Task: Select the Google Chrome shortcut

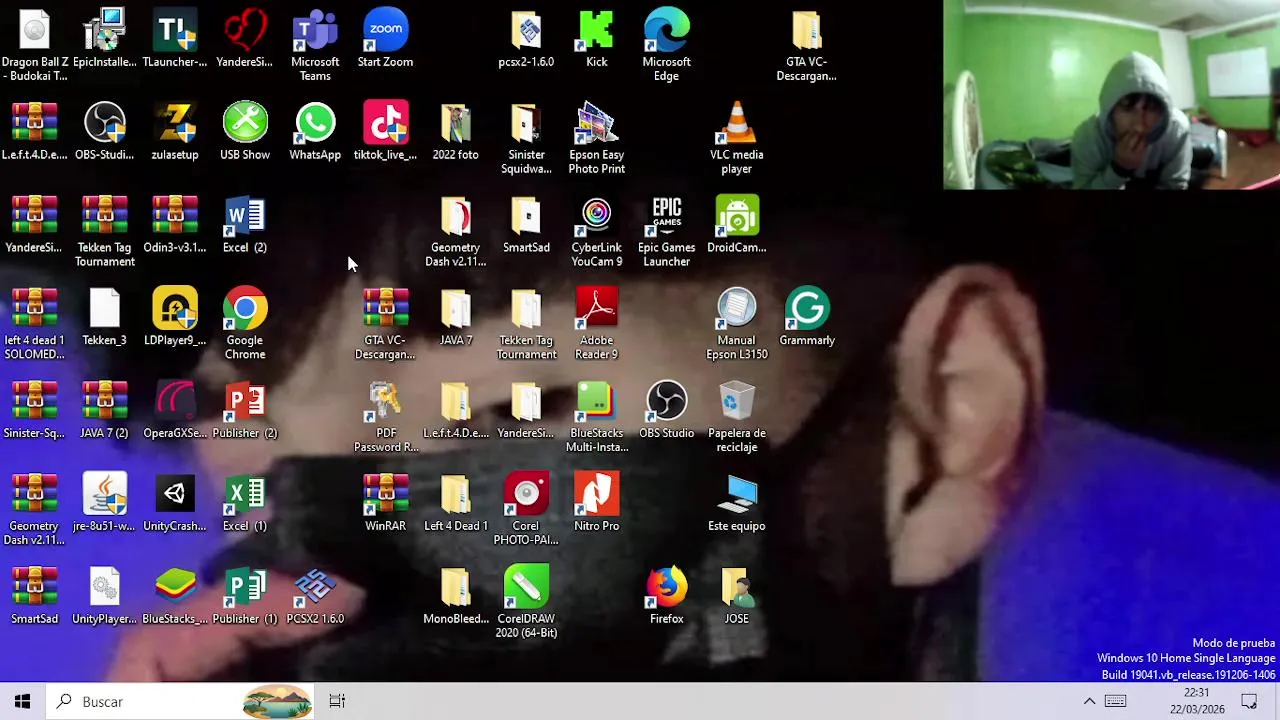Action: 245,324
